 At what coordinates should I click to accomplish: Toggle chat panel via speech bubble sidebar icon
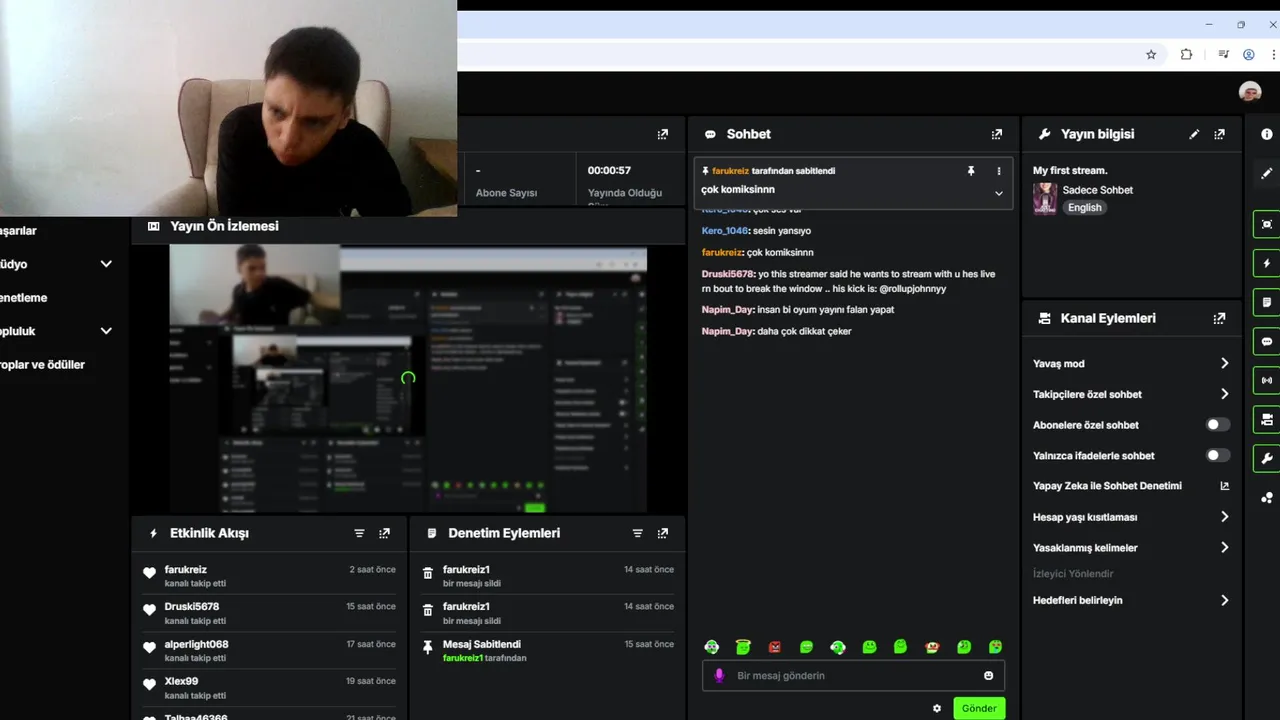1267,341
